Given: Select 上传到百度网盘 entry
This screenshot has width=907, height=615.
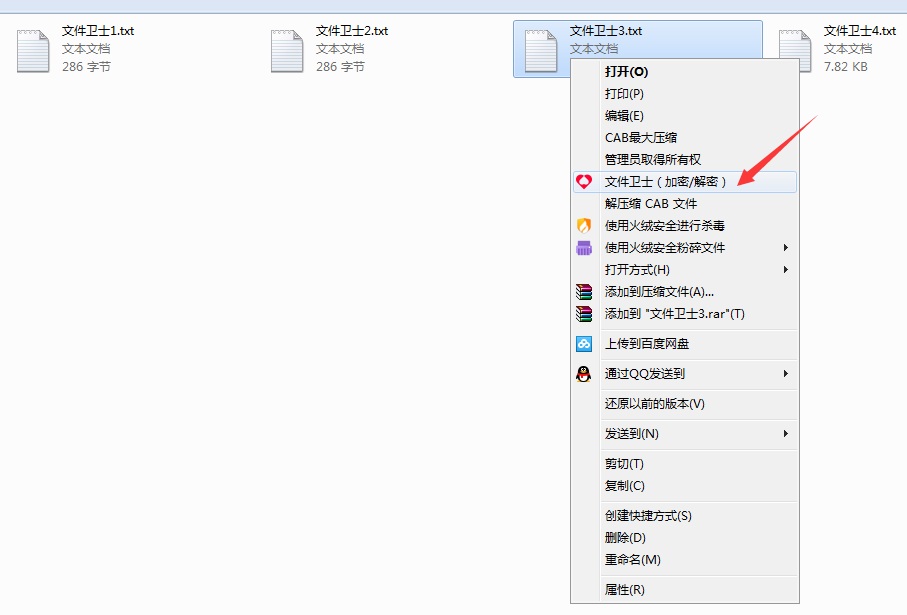Looking at the screenshot, I should 684,344.
